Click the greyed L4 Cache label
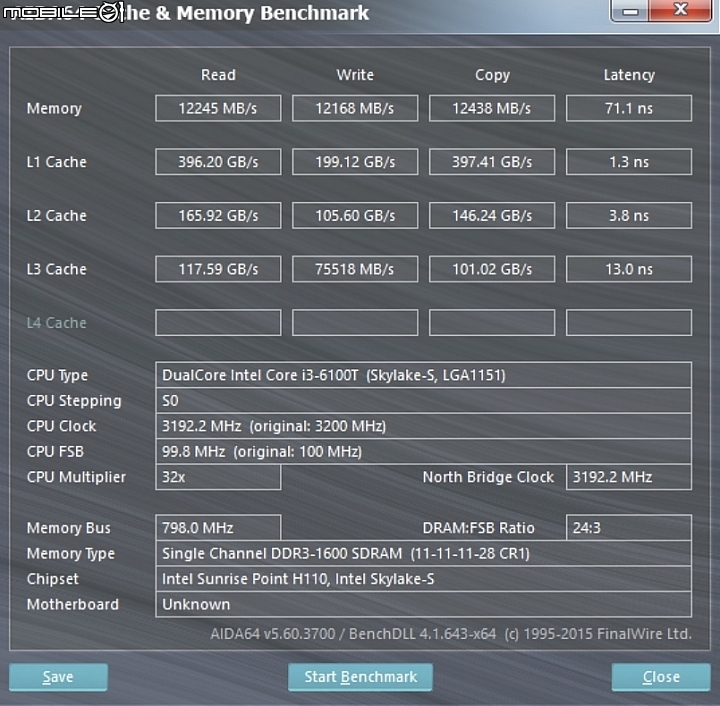Screen dimensions: 720x706 pos(56,323)
